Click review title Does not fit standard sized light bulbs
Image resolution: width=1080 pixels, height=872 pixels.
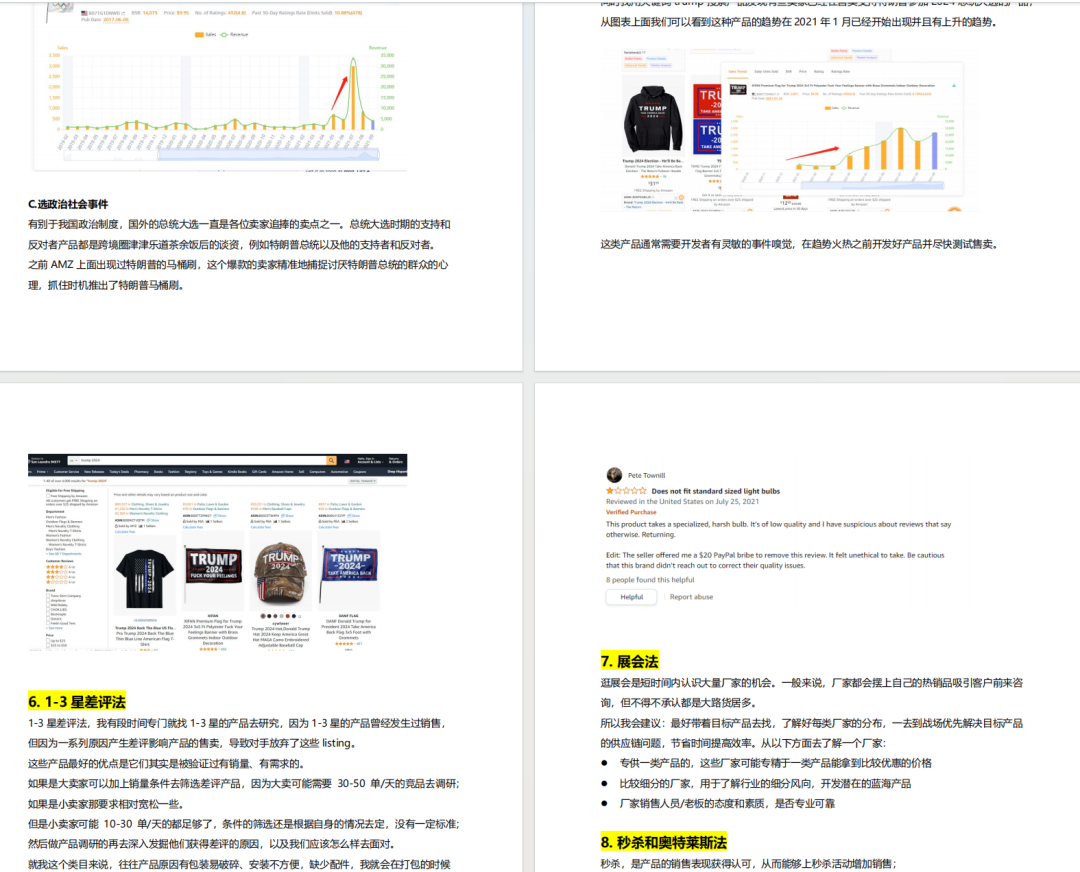pyautogui.click(x=716, y=491)
